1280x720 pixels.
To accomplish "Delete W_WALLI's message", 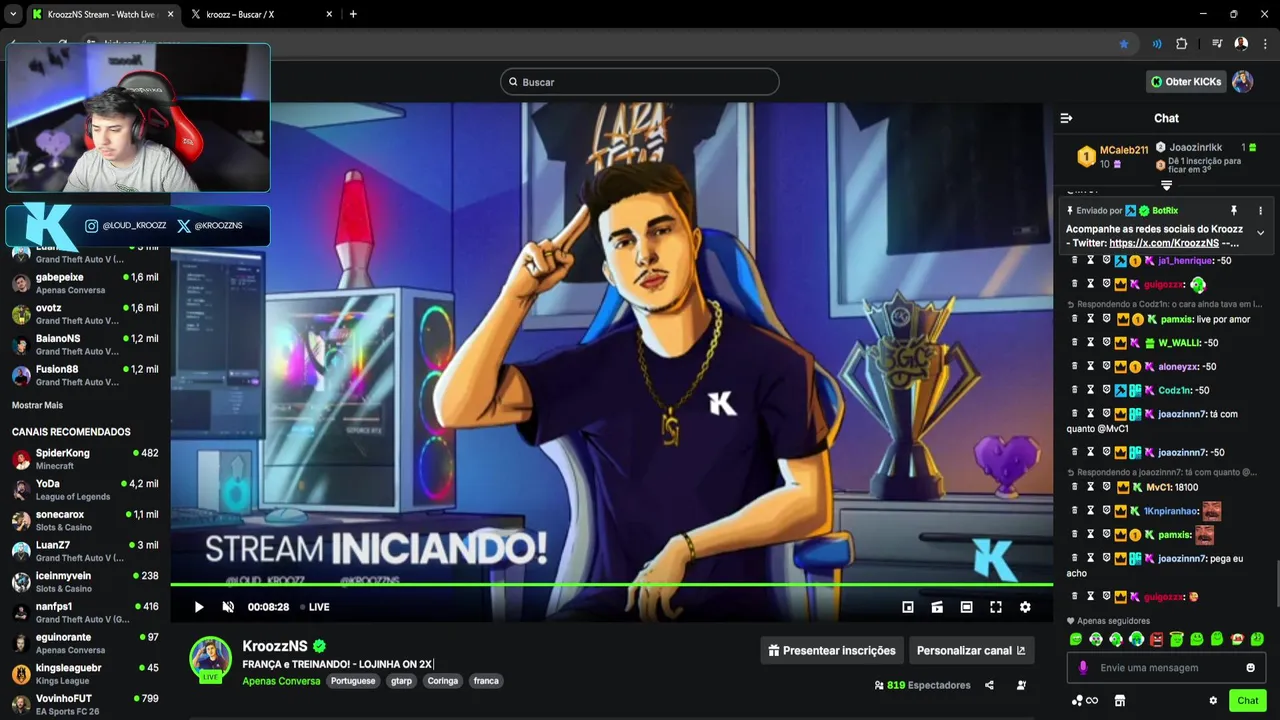I will pyautogui.click(x=1075, y=343).
